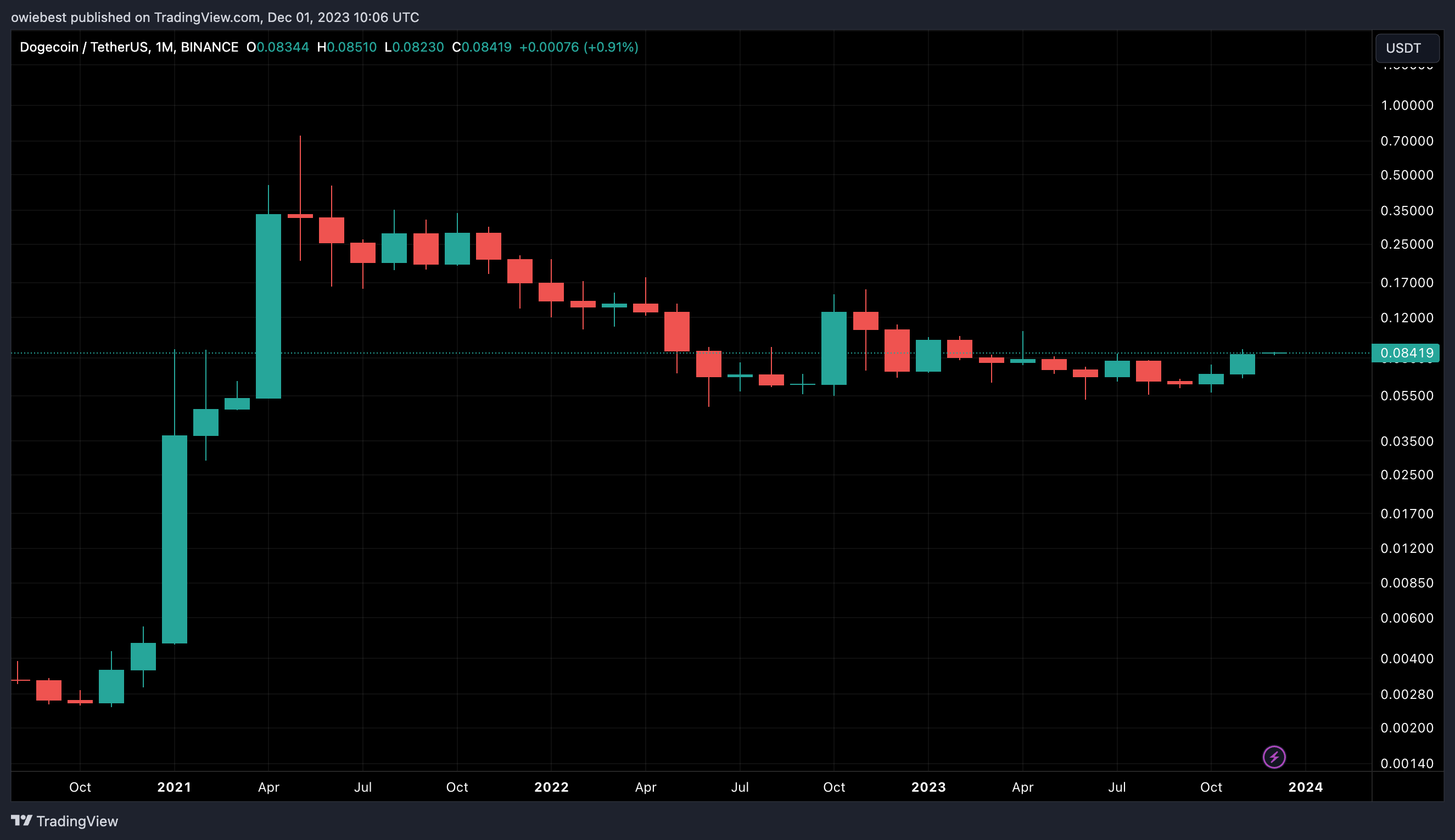
Task: Click the 0.00400 price axis label
Action: [x=1407, y=658]
